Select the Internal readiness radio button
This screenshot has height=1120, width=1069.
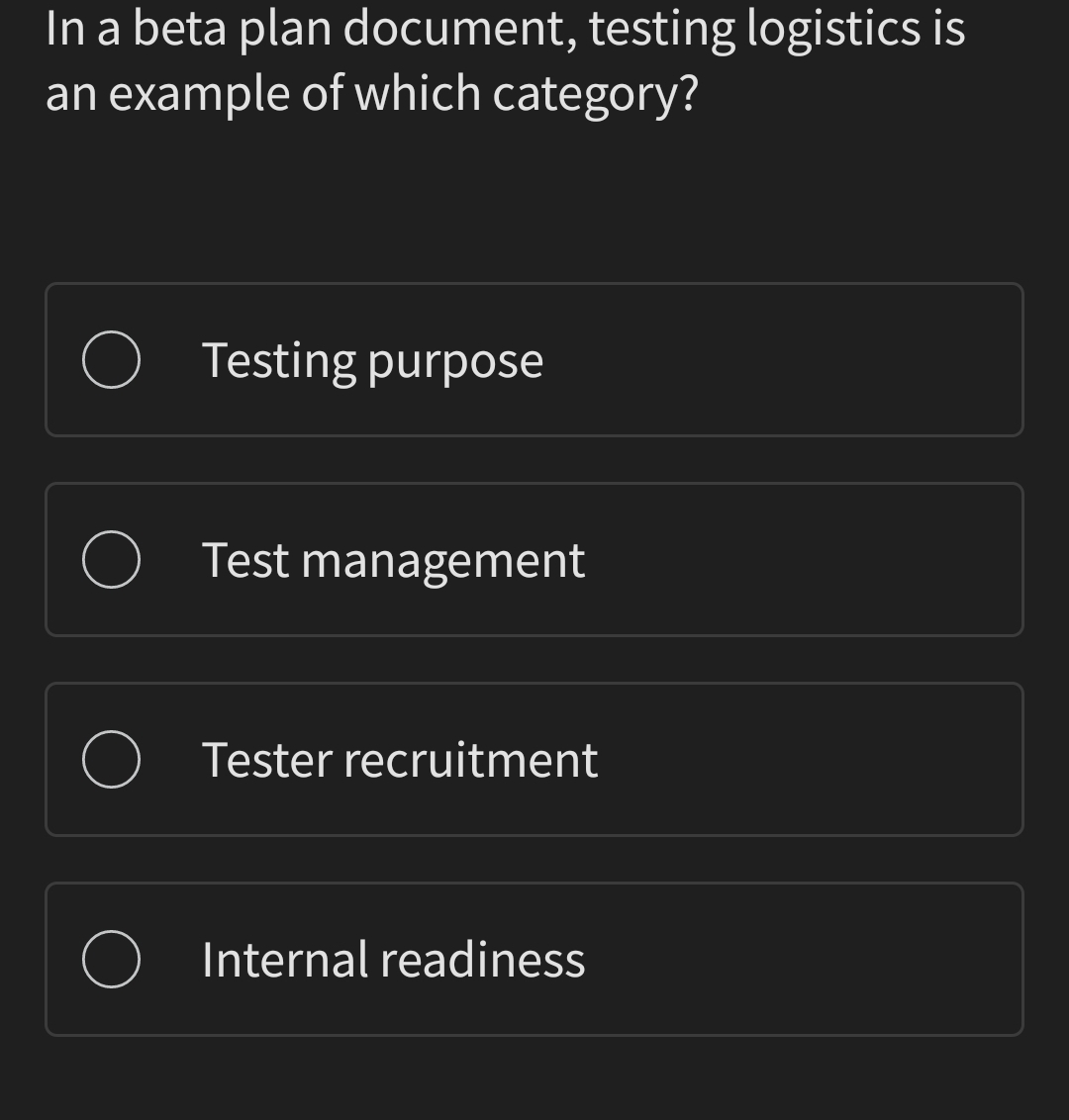110,959
